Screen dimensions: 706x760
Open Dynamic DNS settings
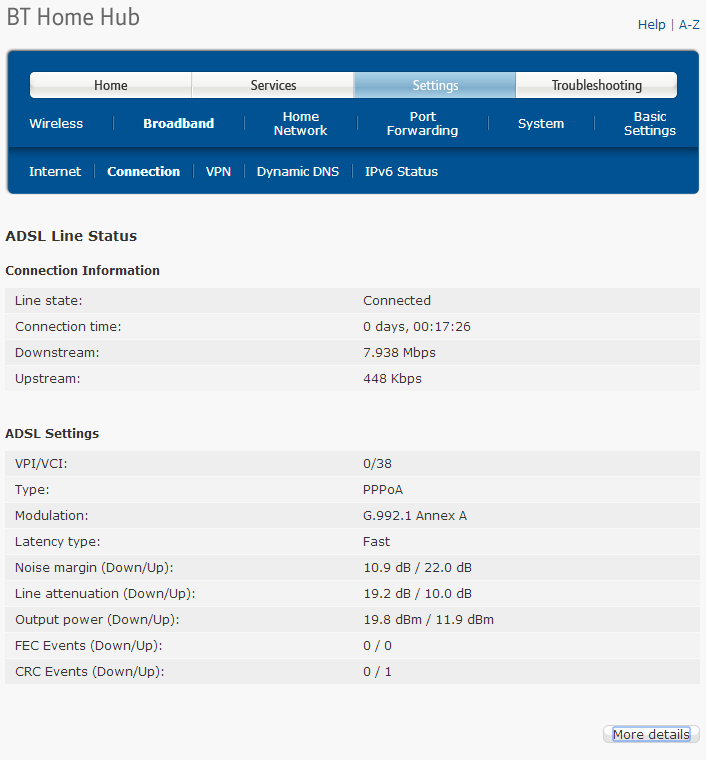(298, 172)
